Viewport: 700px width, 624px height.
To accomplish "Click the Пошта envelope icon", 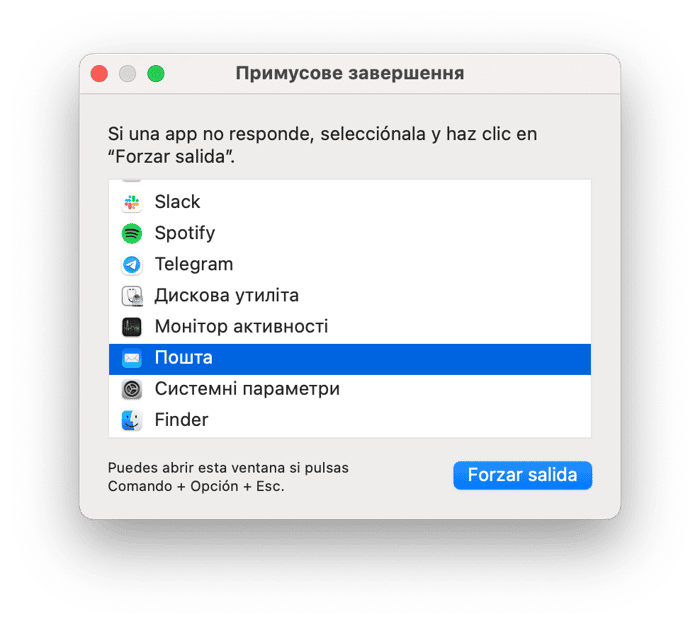I will pyautogui.click(x=132, y=358).
